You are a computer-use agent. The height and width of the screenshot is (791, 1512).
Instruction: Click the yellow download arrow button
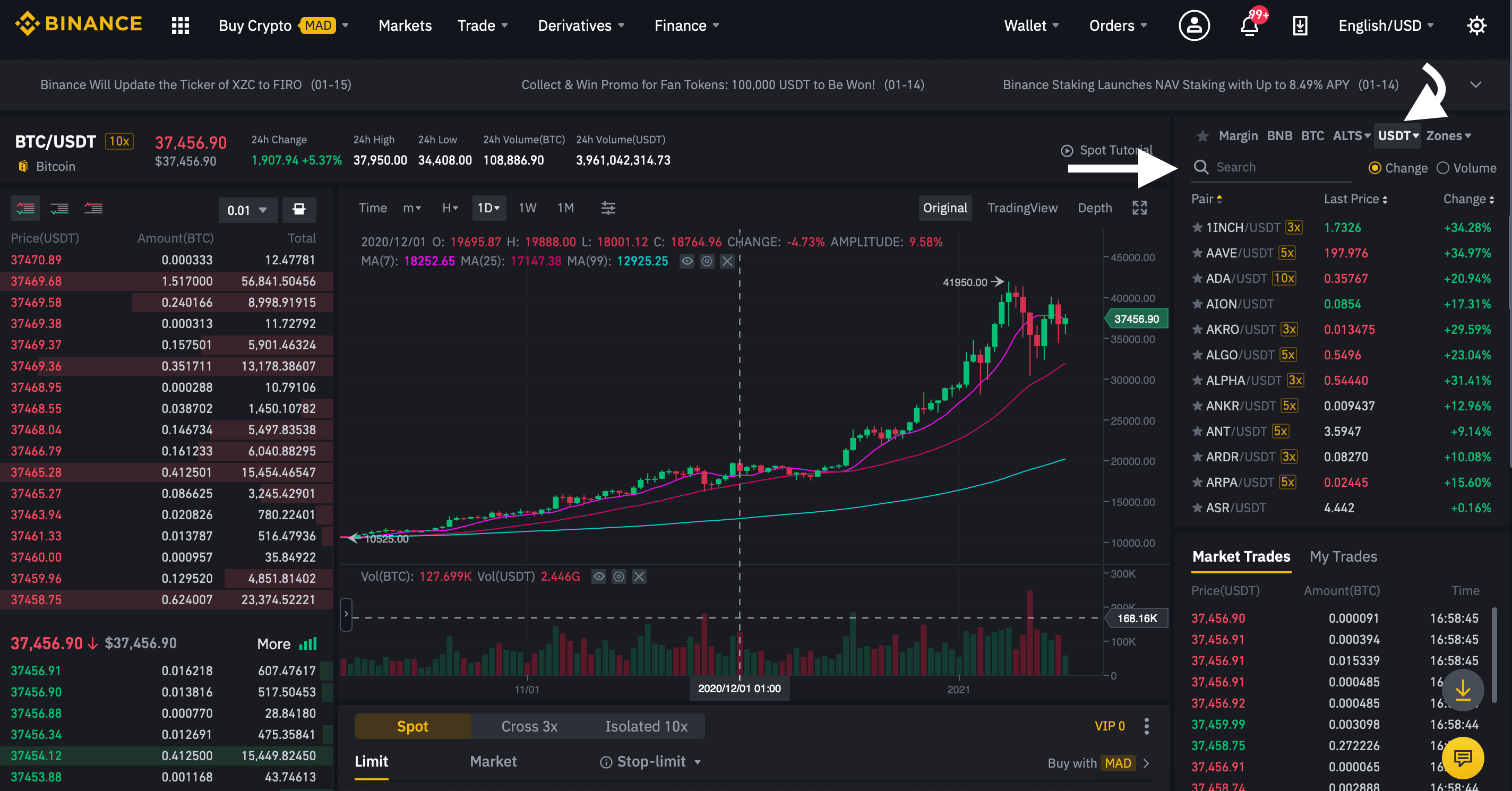1463,690
